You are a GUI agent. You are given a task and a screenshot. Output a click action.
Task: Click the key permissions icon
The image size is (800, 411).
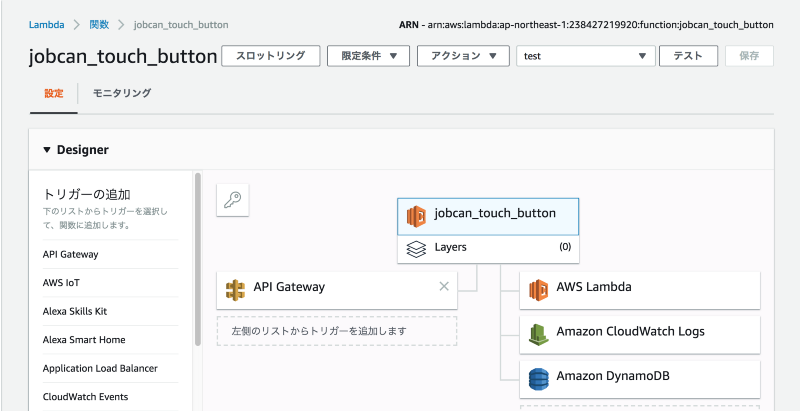(233, 200)
